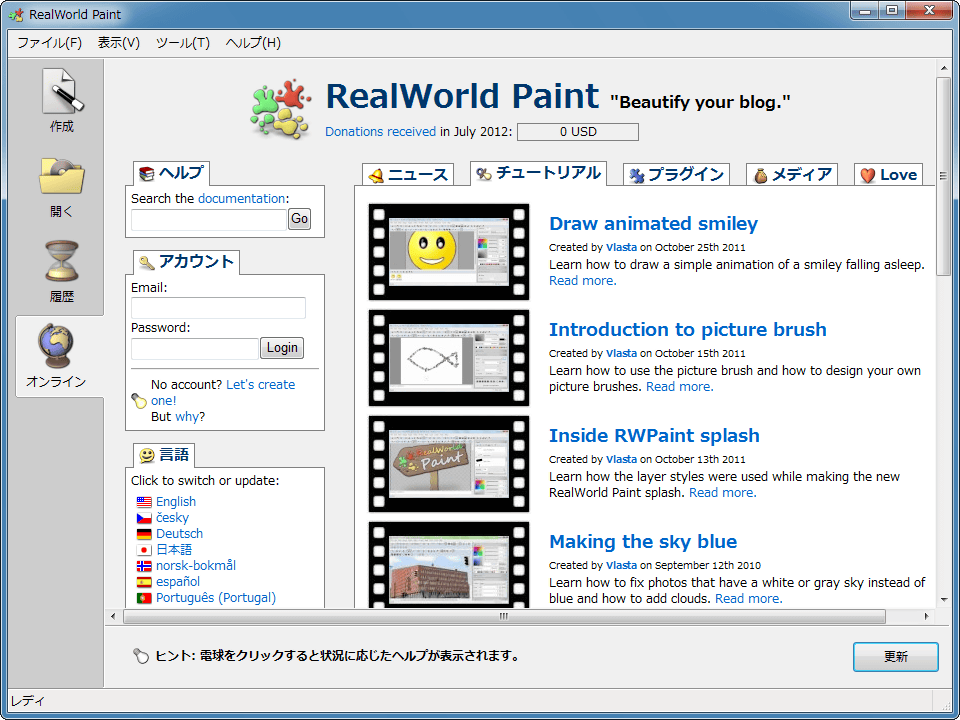Open the ヘルプ(H) menu

point(253,43)
